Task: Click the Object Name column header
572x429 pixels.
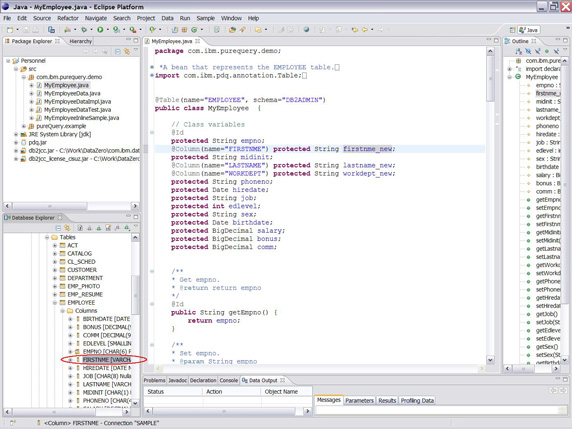Action: pos(286,391)
